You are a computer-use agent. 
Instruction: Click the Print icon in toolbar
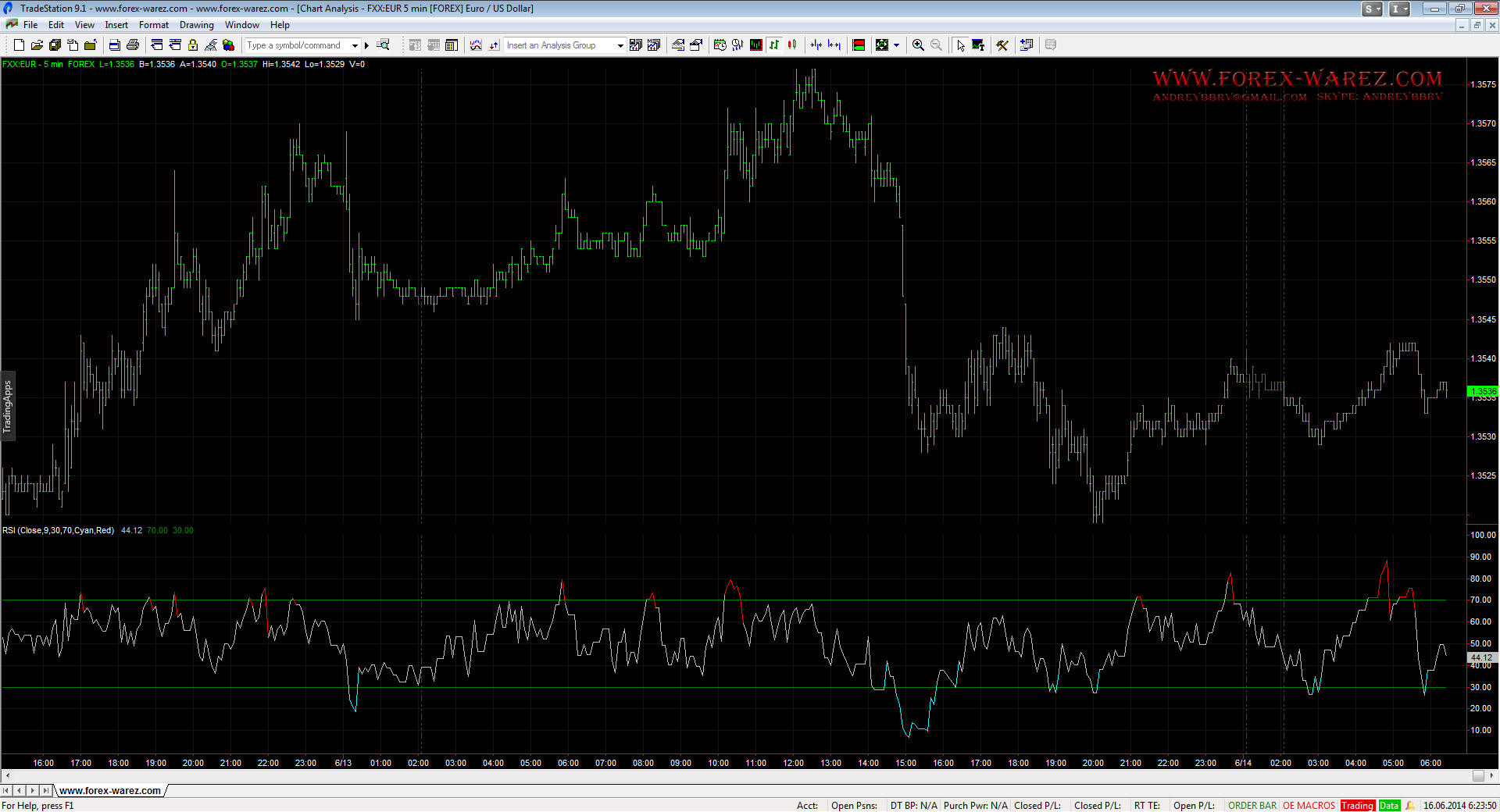pyautogui.click(x=133, y=45)
